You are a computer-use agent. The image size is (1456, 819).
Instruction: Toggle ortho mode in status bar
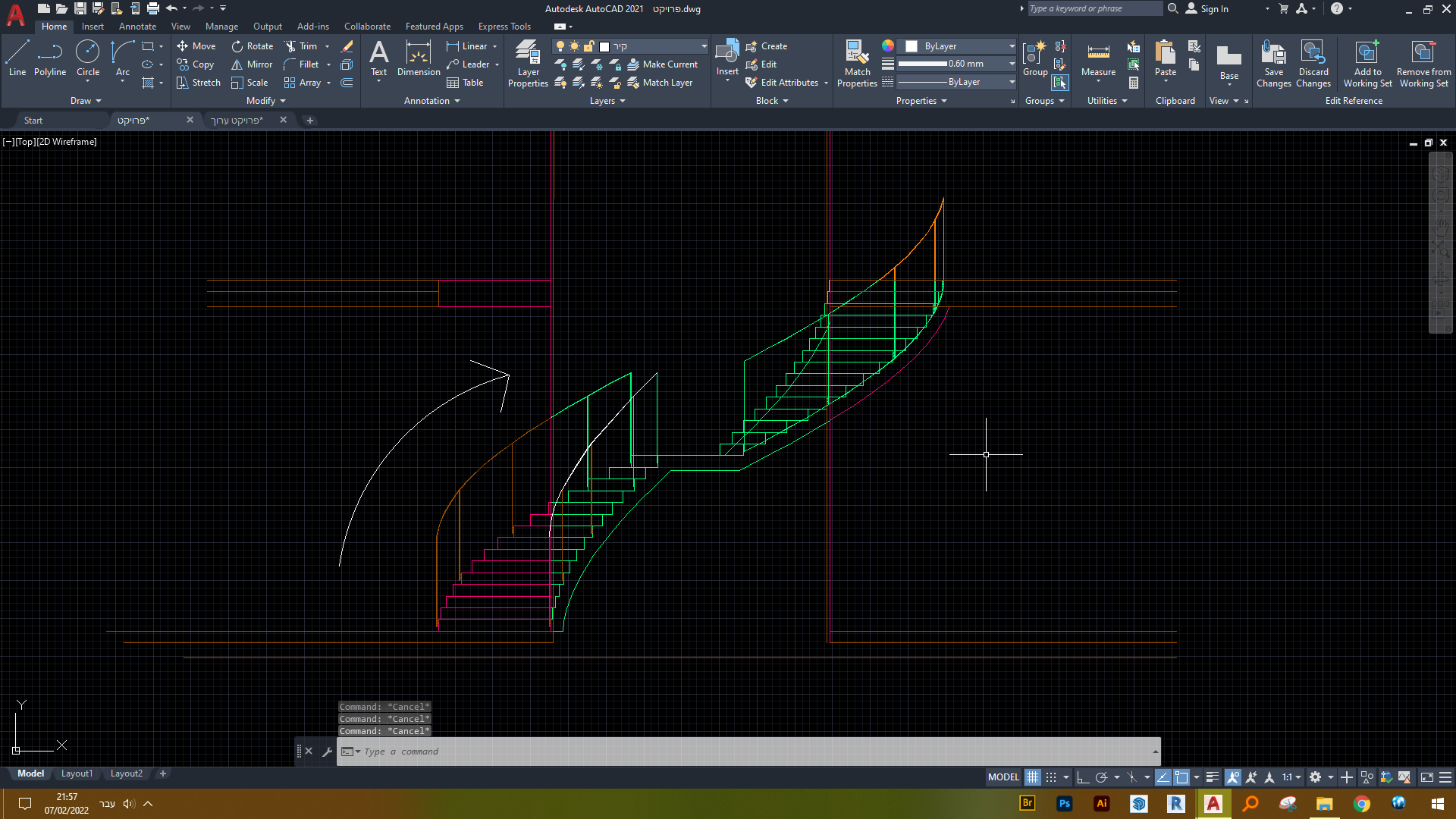pos(1083,777)
